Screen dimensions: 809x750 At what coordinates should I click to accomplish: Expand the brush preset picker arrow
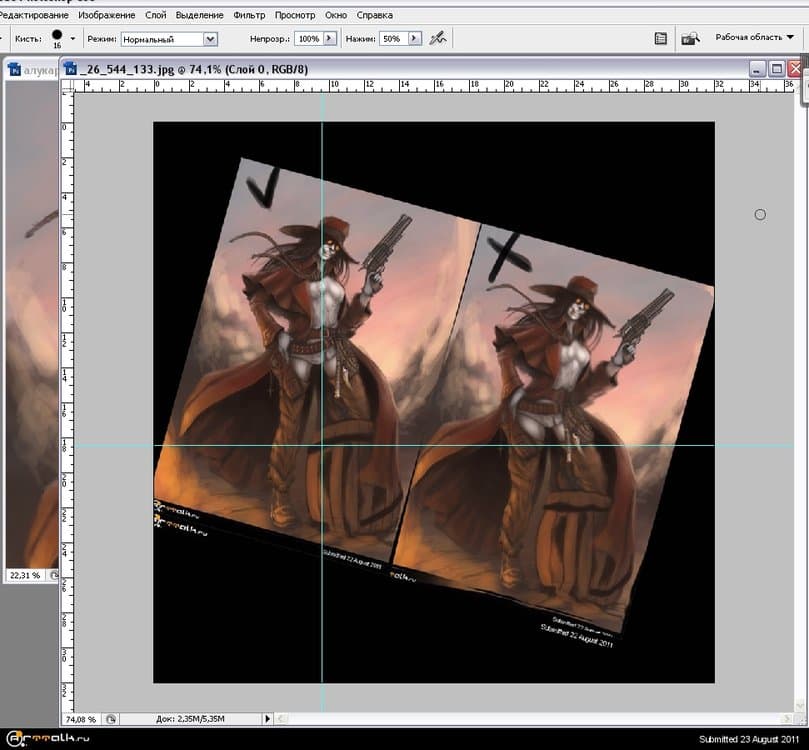(x=72, y=39)
